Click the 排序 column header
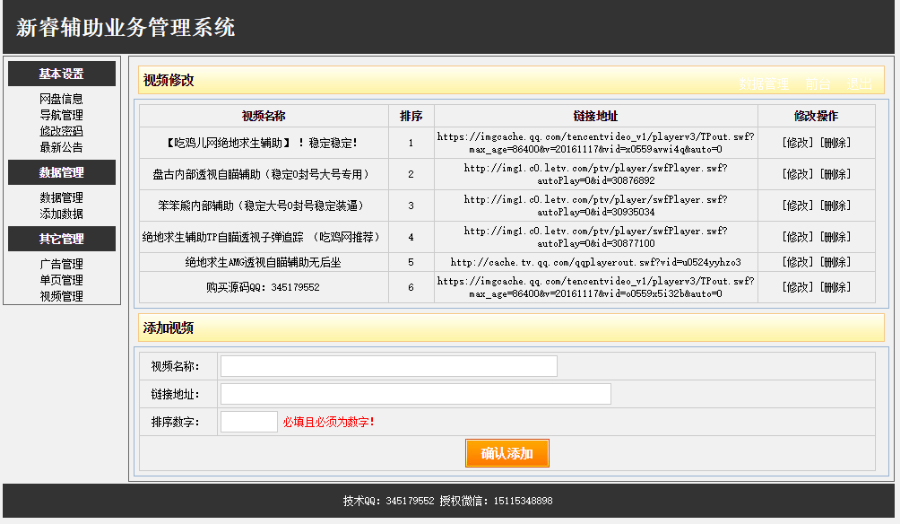 [x=411, y=116]
